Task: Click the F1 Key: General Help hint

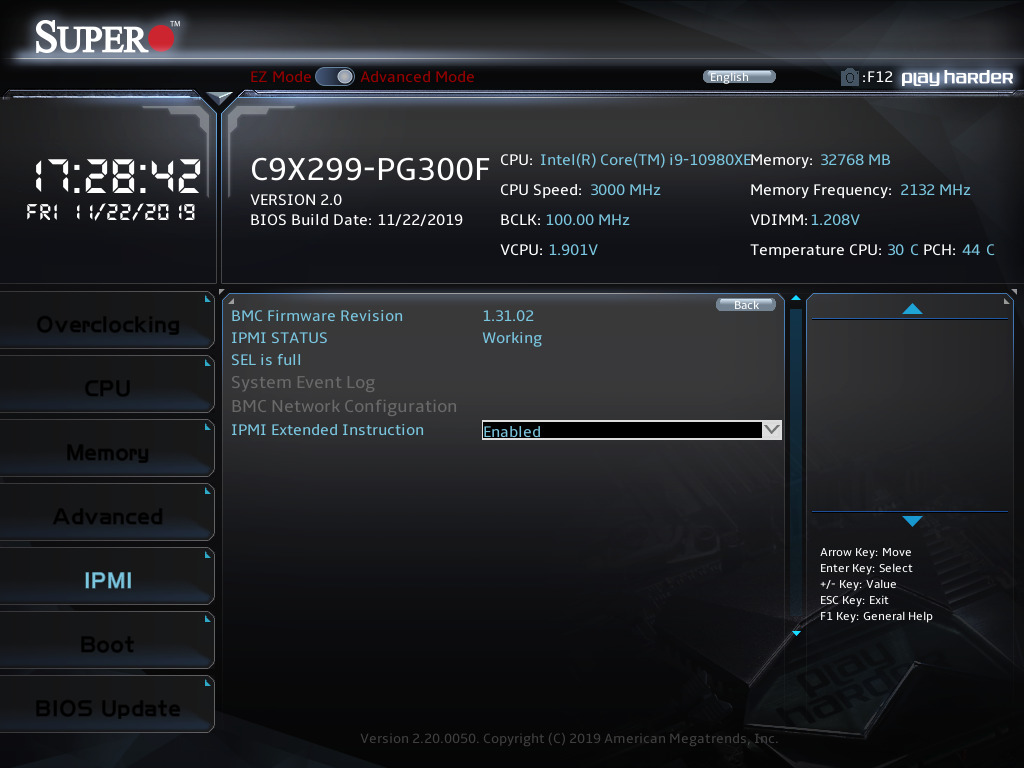Action: coord(876,616)
